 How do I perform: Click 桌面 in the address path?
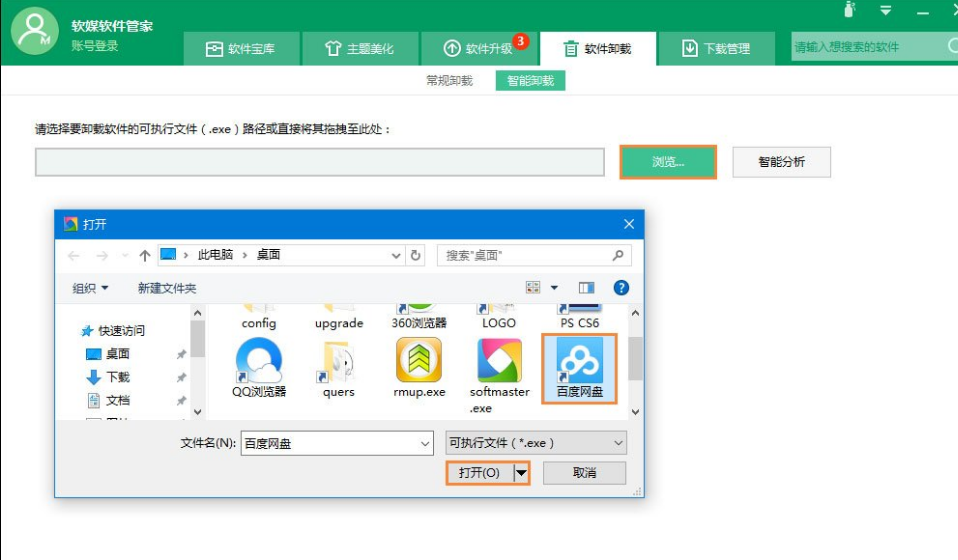[x=268, y=255]
